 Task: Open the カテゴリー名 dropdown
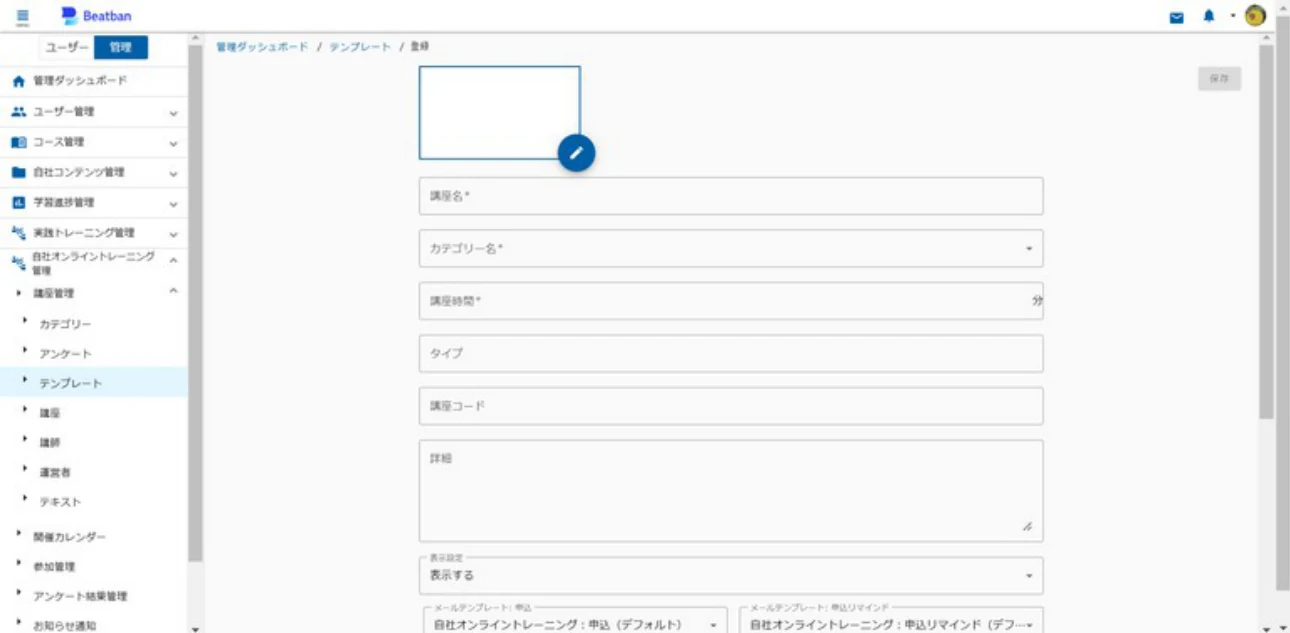pos(731,248)
